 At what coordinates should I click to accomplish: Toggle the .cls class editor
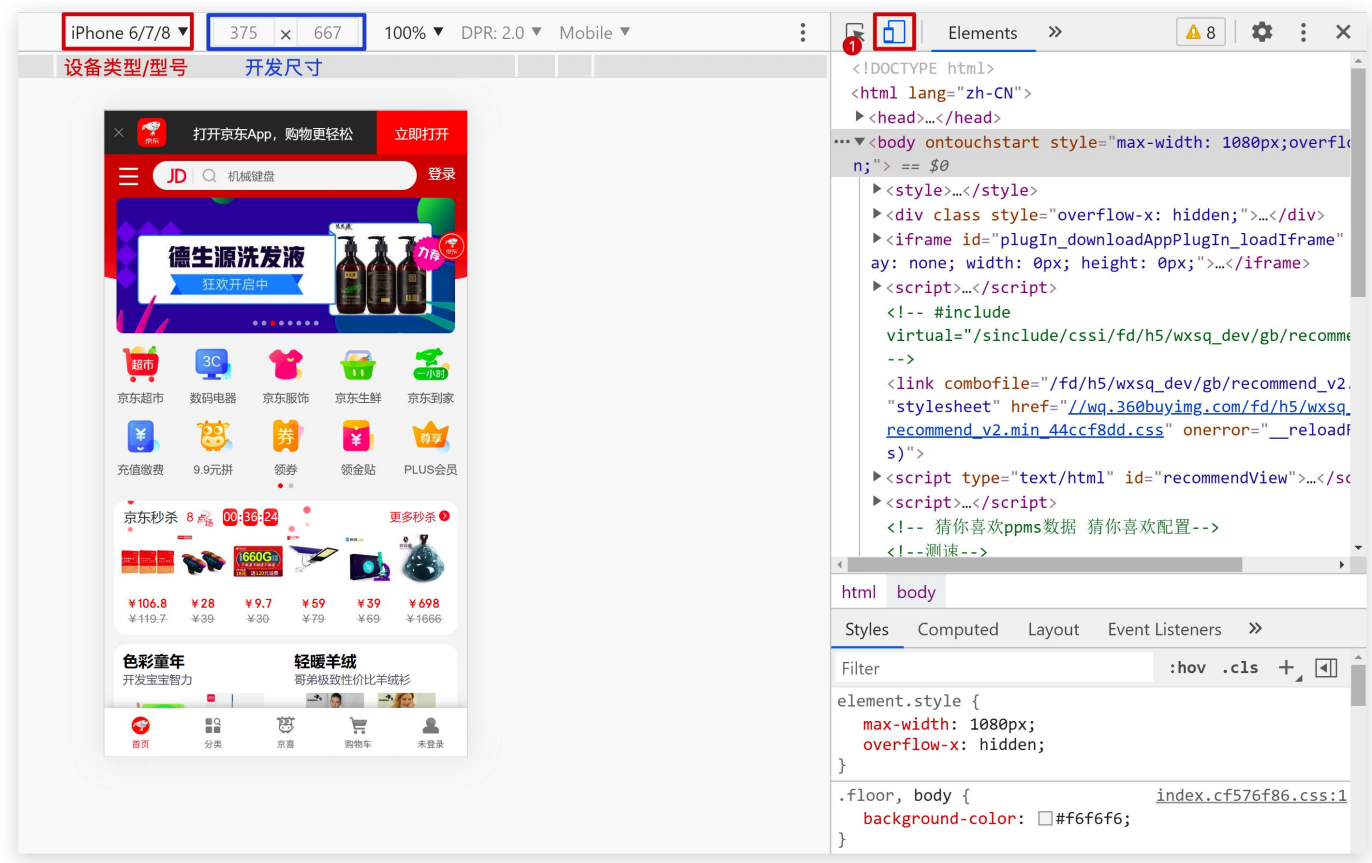pyautogui.click(x=1240, y=668)
